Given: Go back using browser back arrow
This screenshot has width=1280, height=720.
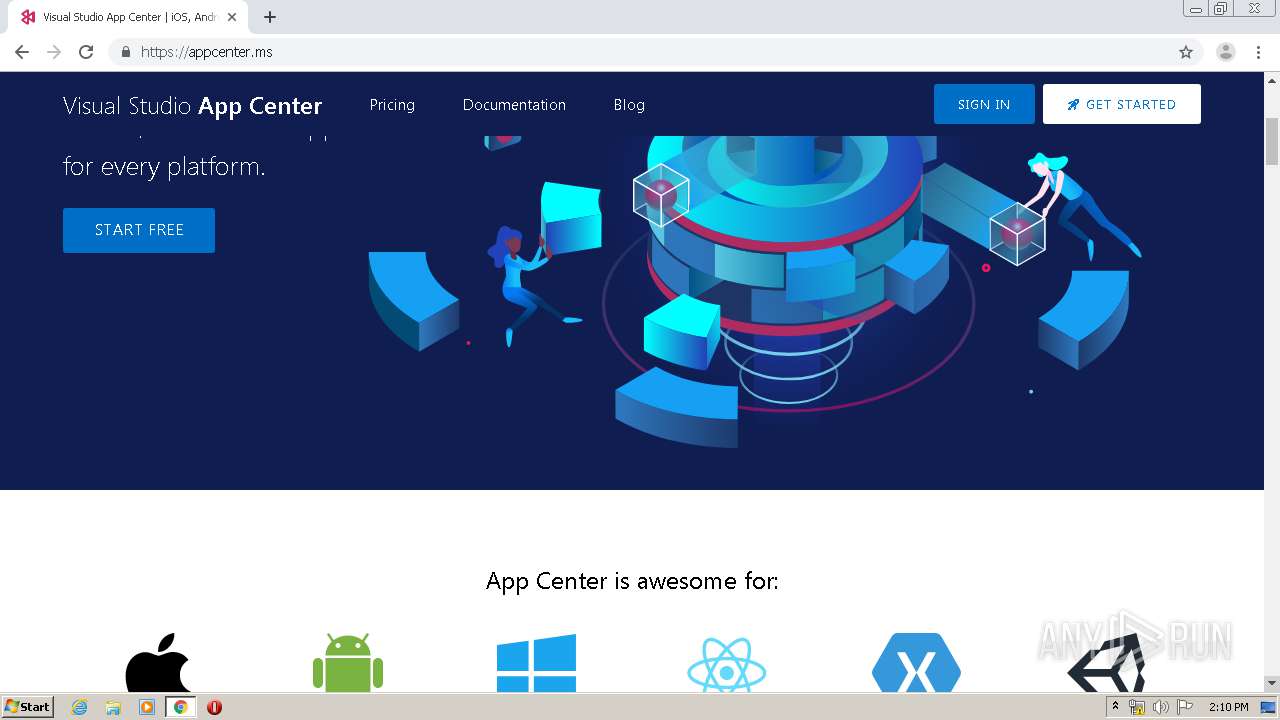Looking at the screenshot, I should point(22,52).
